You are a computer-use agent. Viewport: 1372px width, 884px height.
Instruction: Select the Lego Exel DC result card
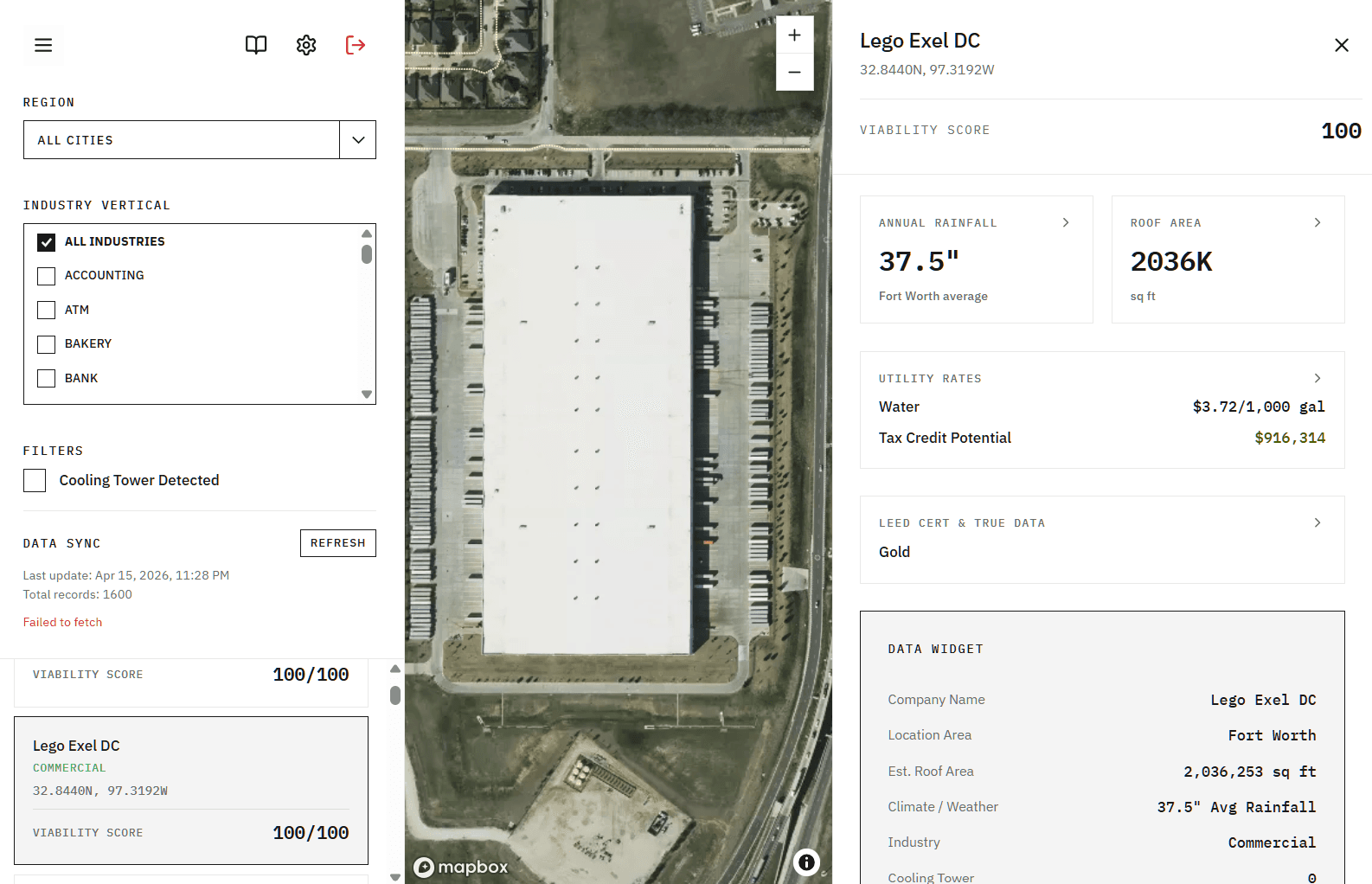[191, 790]
